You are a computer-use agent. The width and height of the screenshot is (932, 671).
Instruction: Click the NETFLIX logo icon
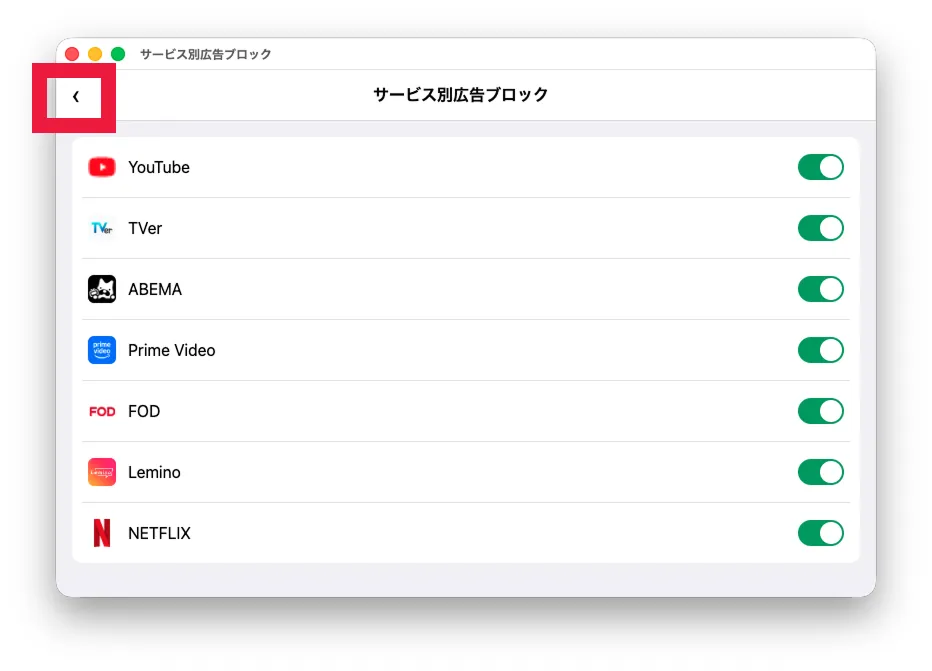(102, 533)
